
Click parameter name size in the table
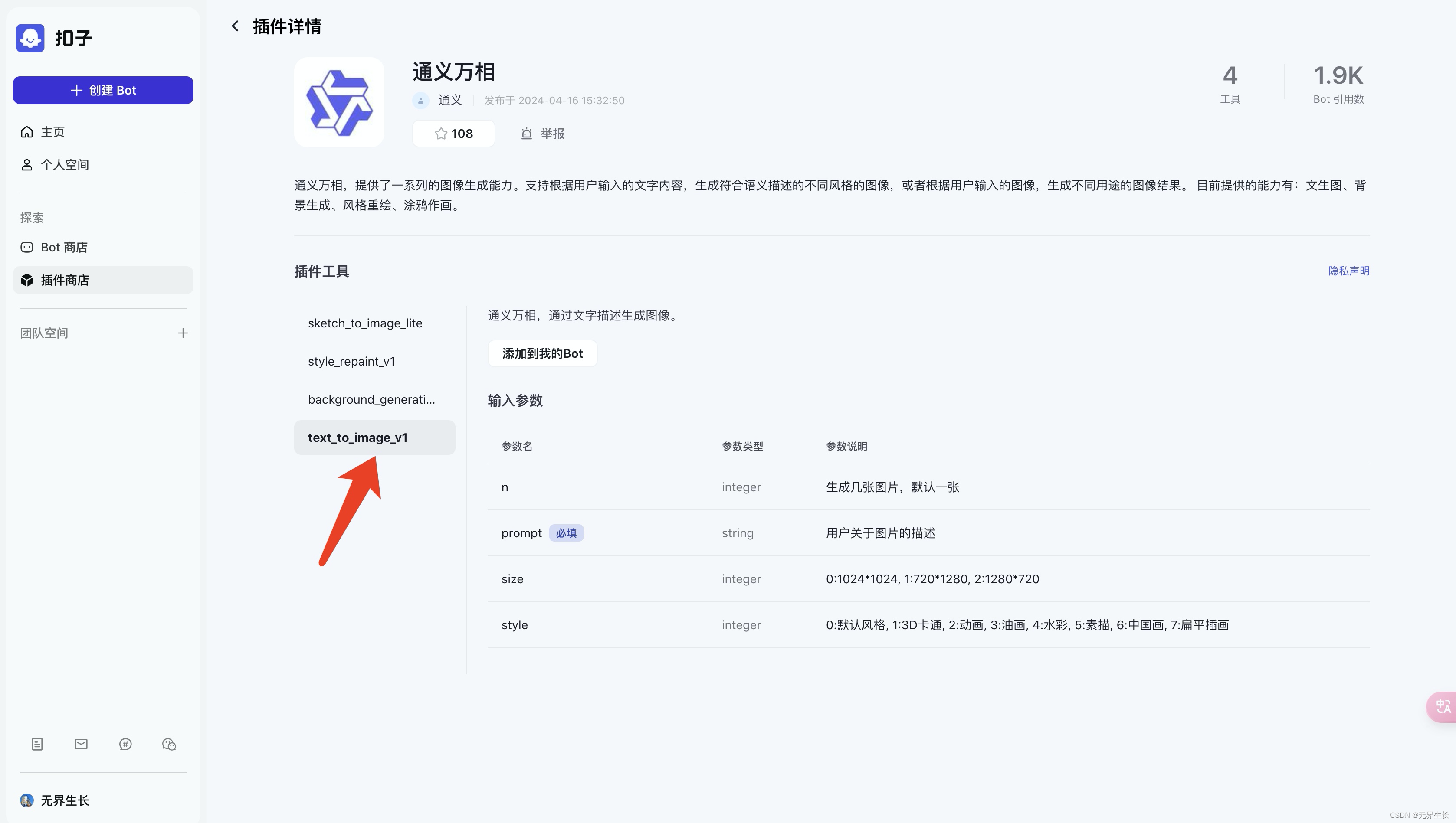click(x=512, y=579)
